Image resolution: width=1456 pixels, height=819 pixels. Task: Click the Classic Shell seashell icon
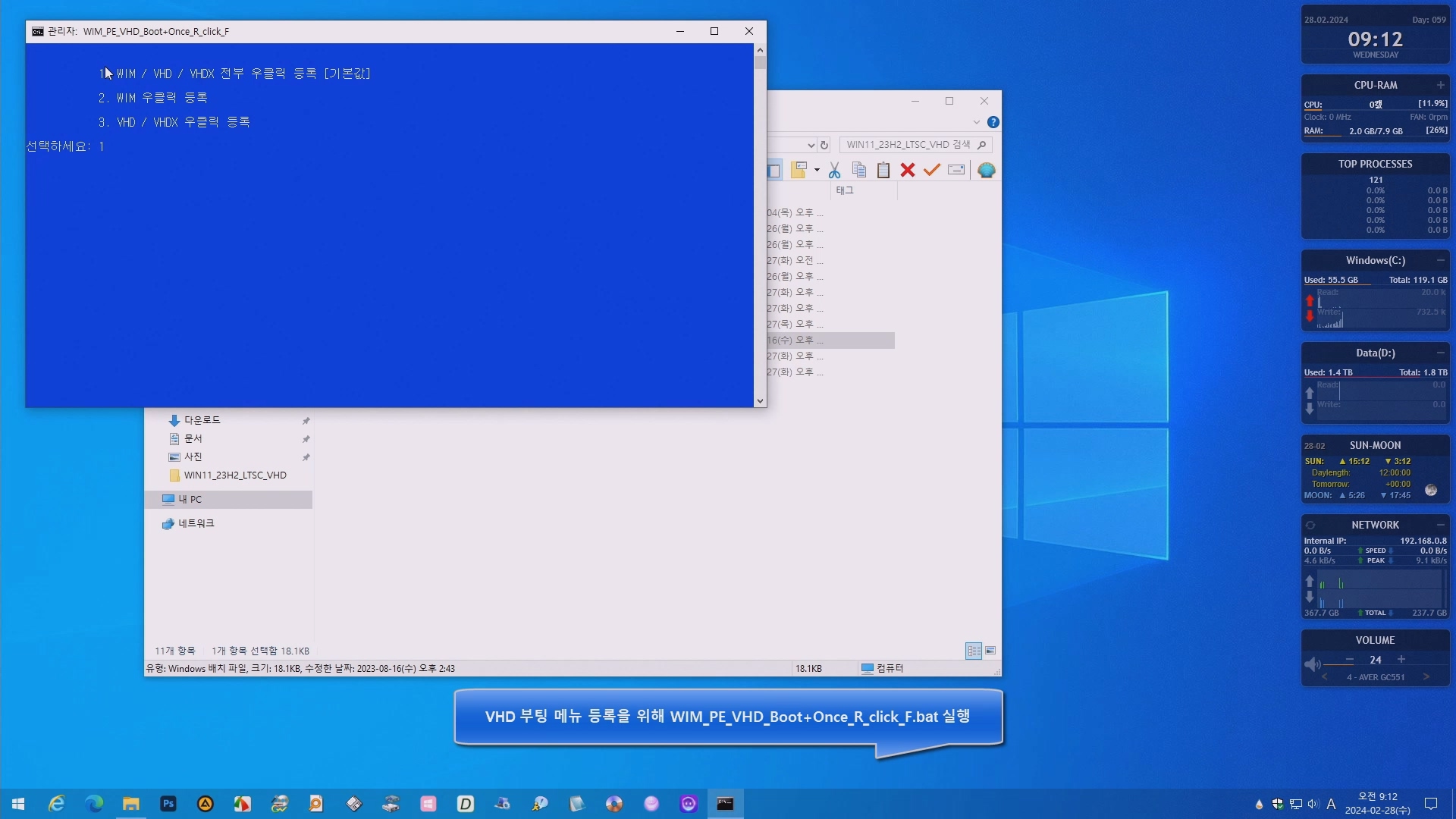[986, 170]
